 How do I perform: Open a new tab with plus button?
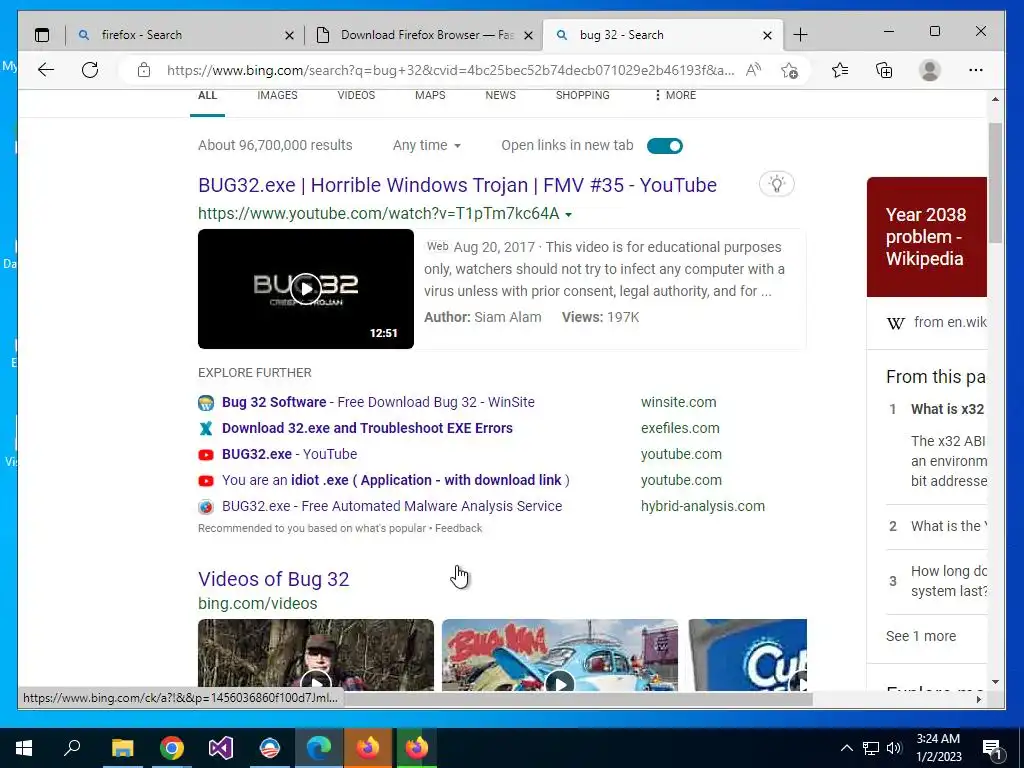[801, 35]
